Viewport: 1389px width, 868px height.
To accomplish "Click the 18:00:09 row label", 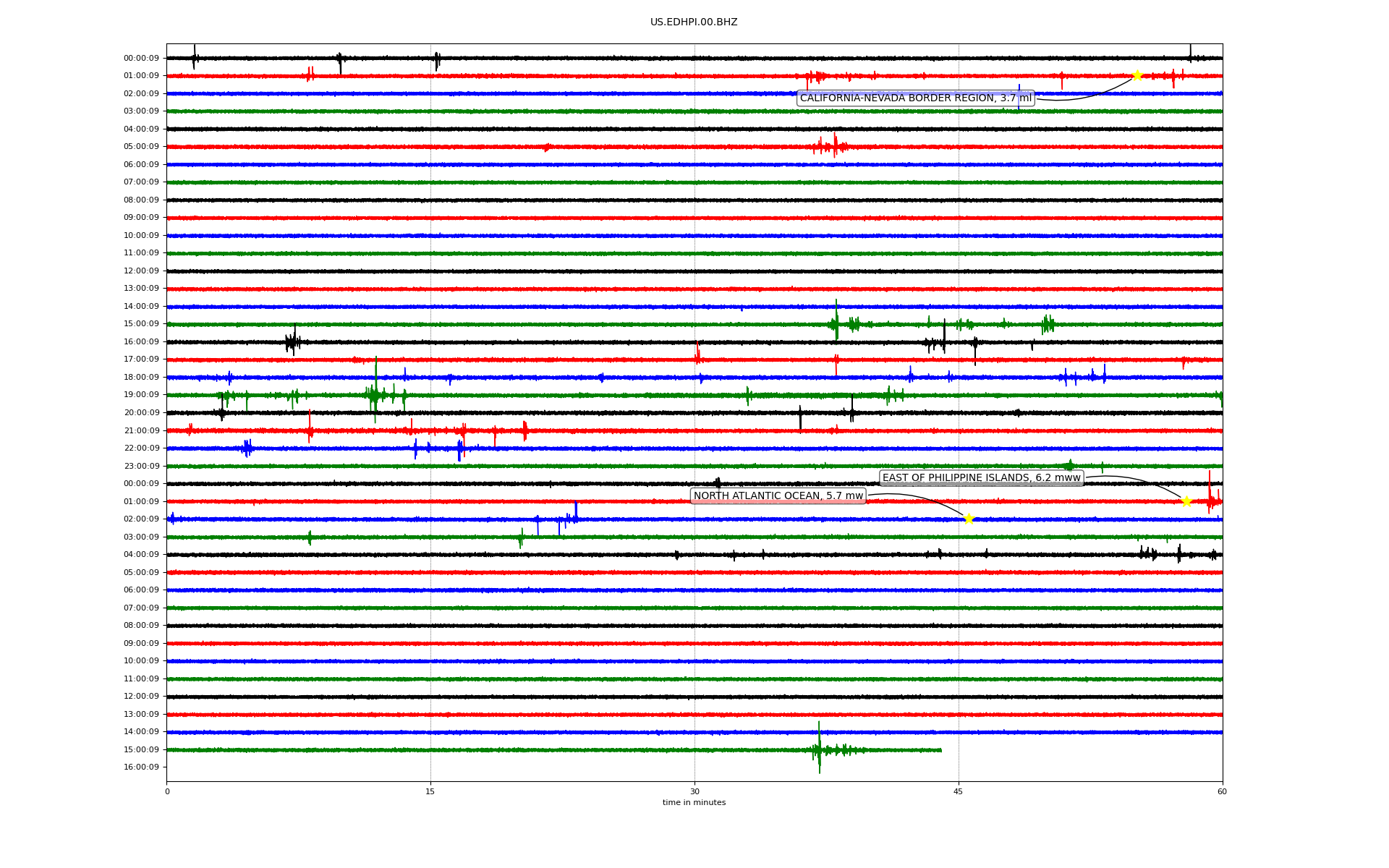I will coord(141,378).
